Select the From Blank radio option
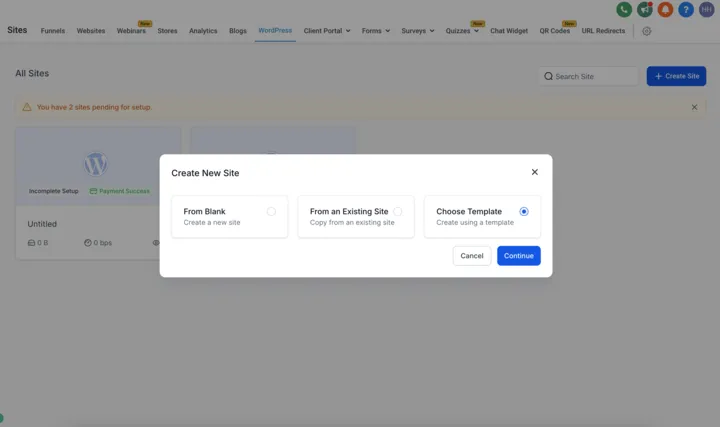Image resolution: width=720 pixels, height=427 pixels. [x=271, y=211]
